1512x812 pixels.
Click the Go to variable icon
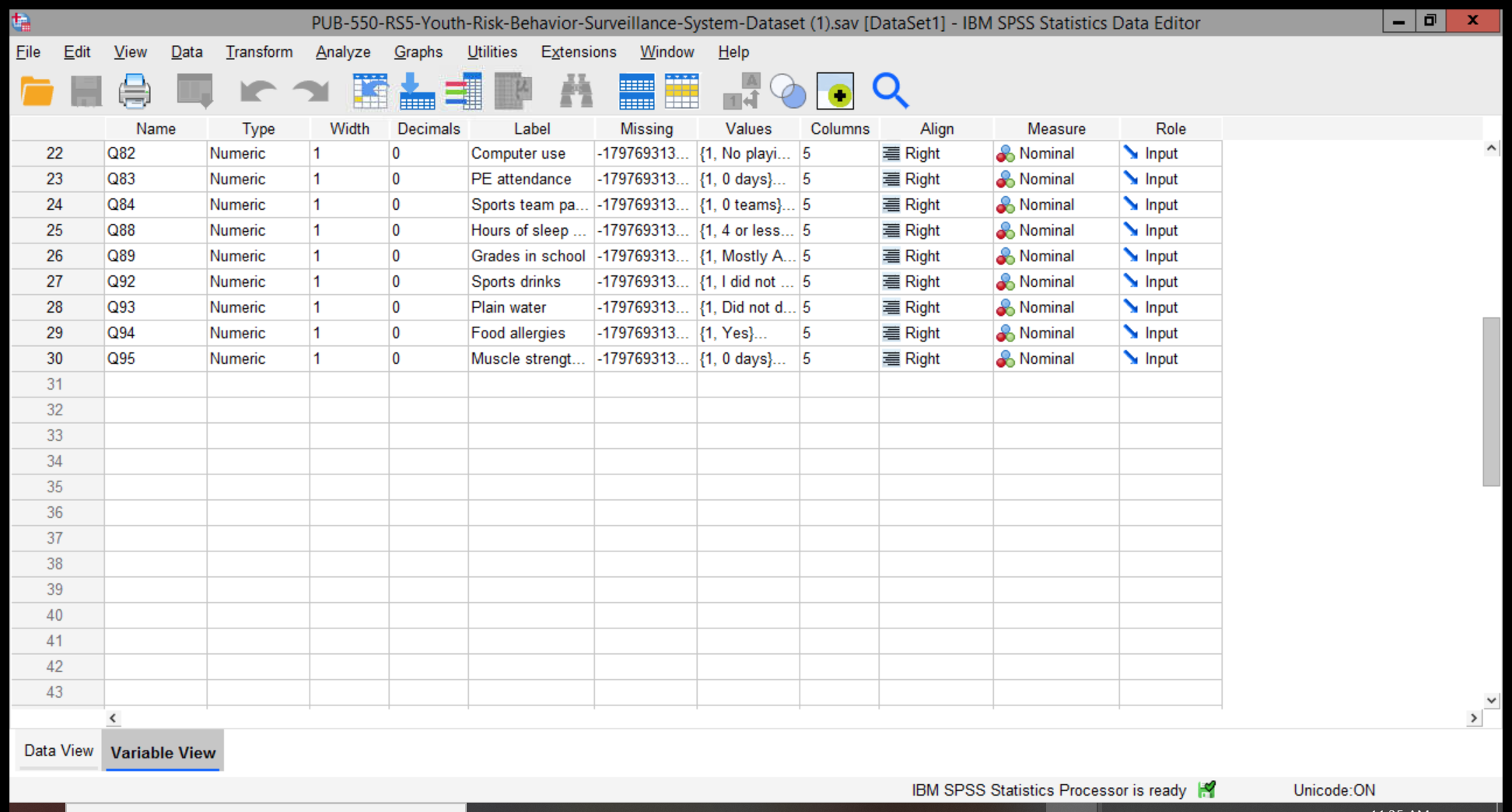[417, 92]
